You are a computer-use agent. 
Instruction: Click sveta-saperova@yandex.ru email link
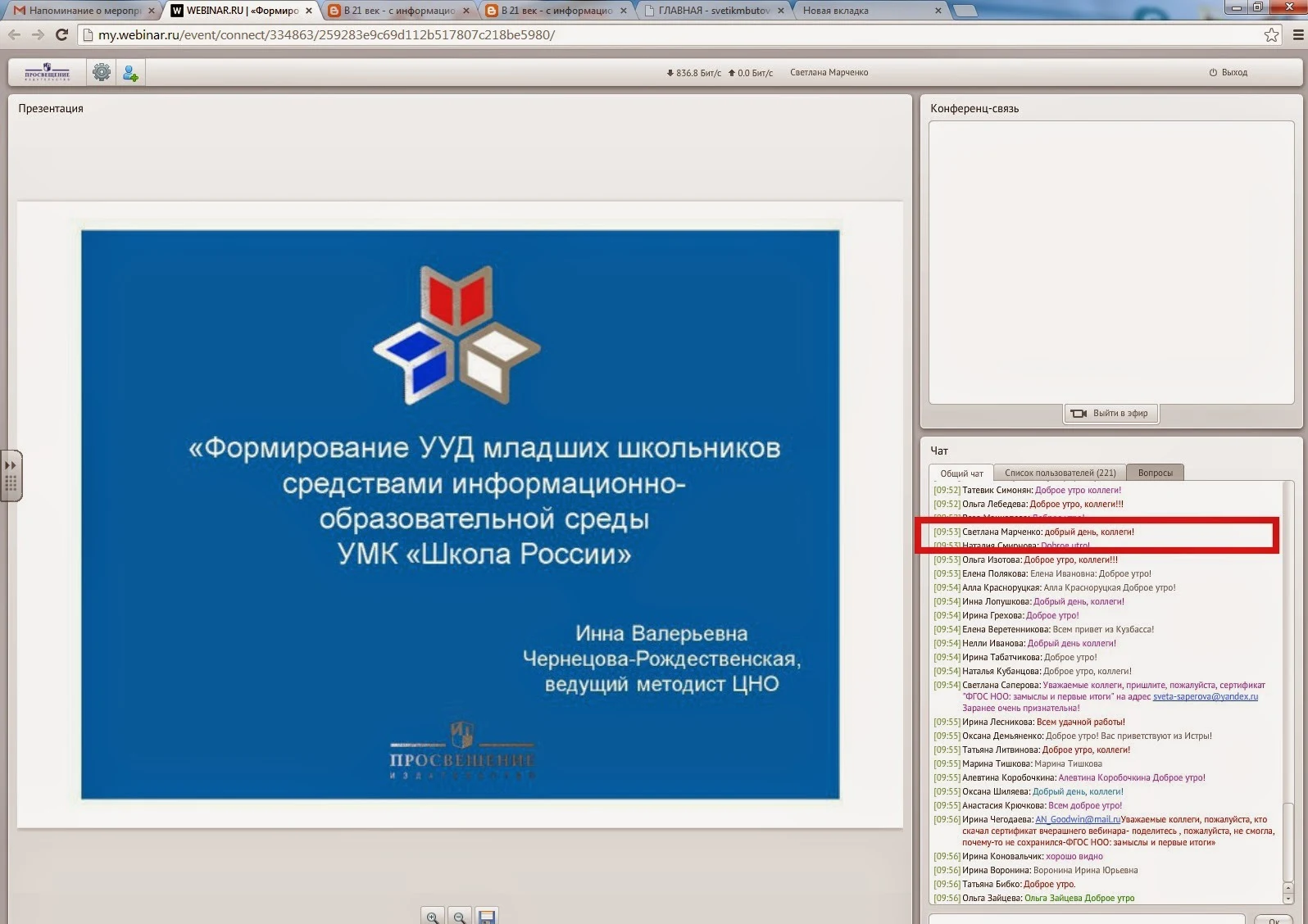[x=1205, y=696]
